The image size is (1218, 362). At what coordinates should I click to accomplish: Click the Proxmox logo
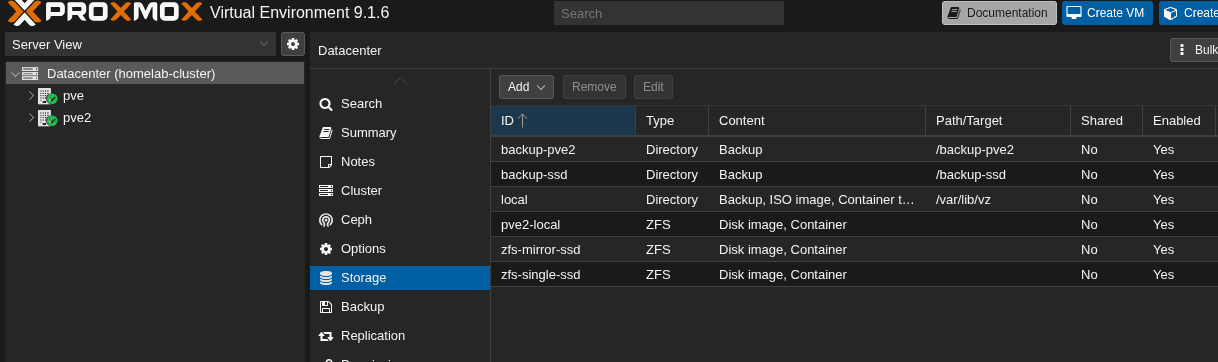[x=104, y=13]
